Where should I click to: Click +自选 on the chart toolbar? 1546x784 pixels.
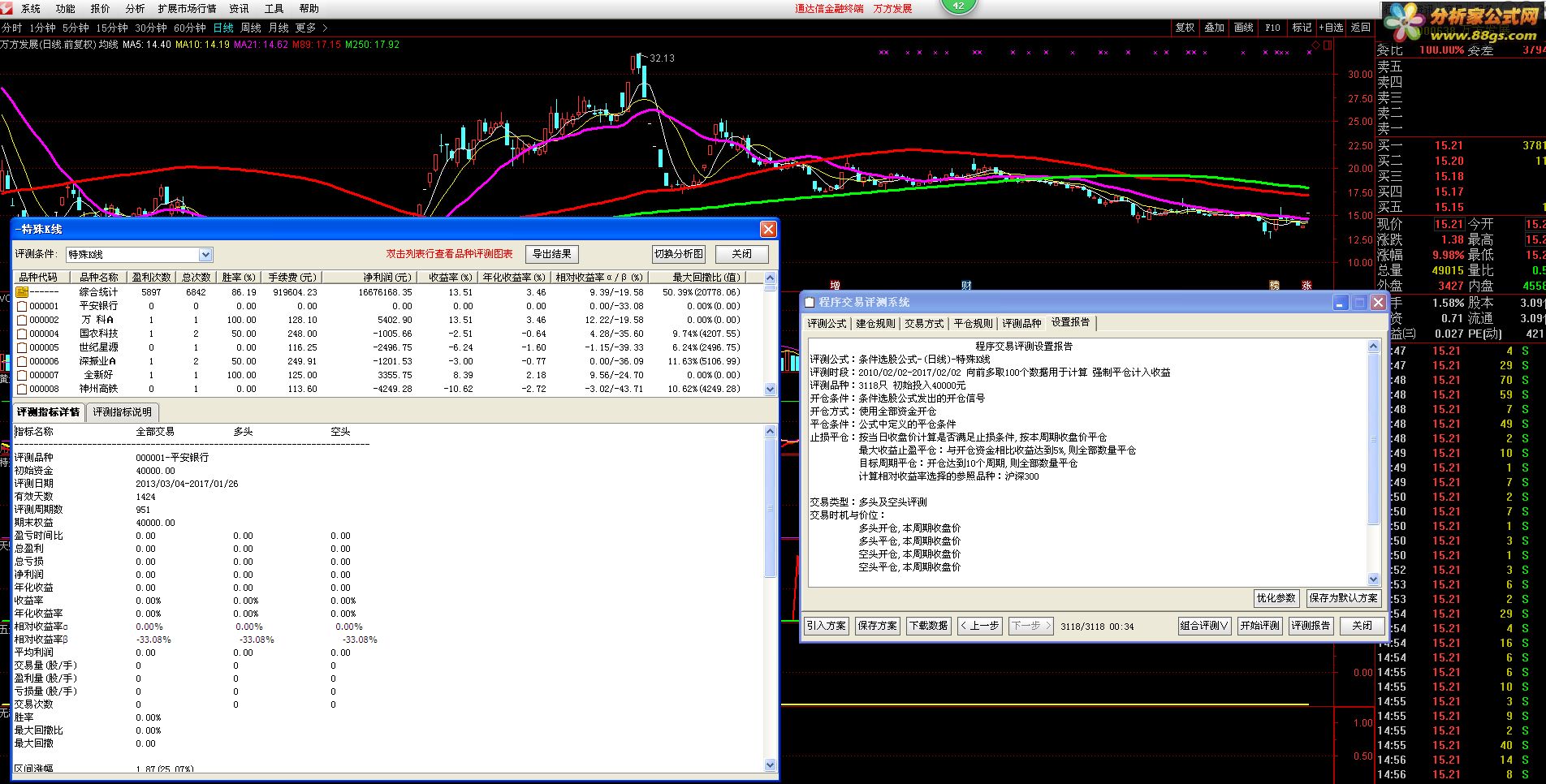pos(1331,28)
